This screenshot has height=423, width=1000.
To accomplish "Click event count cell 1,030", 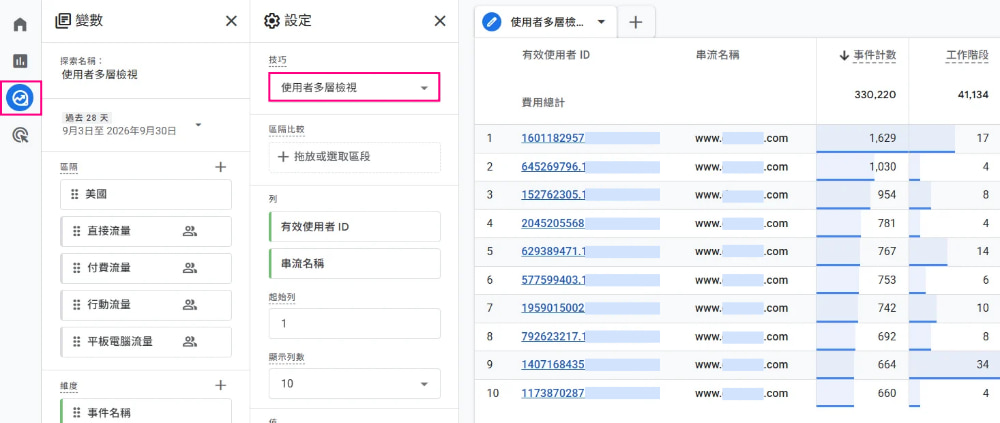I will [862, 167].
